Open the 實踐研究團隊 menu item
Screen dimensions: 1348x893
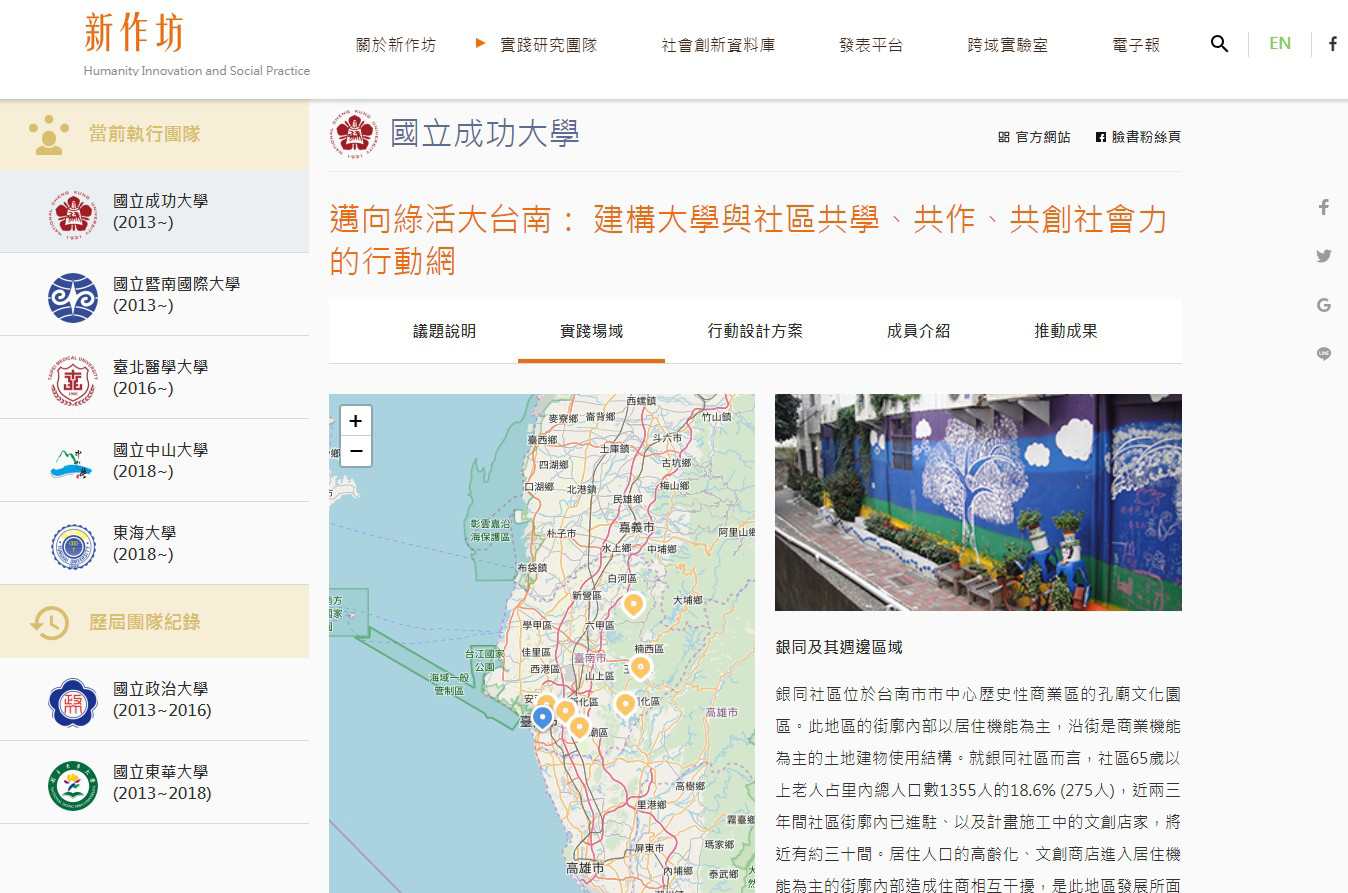[x=548, y=45]
